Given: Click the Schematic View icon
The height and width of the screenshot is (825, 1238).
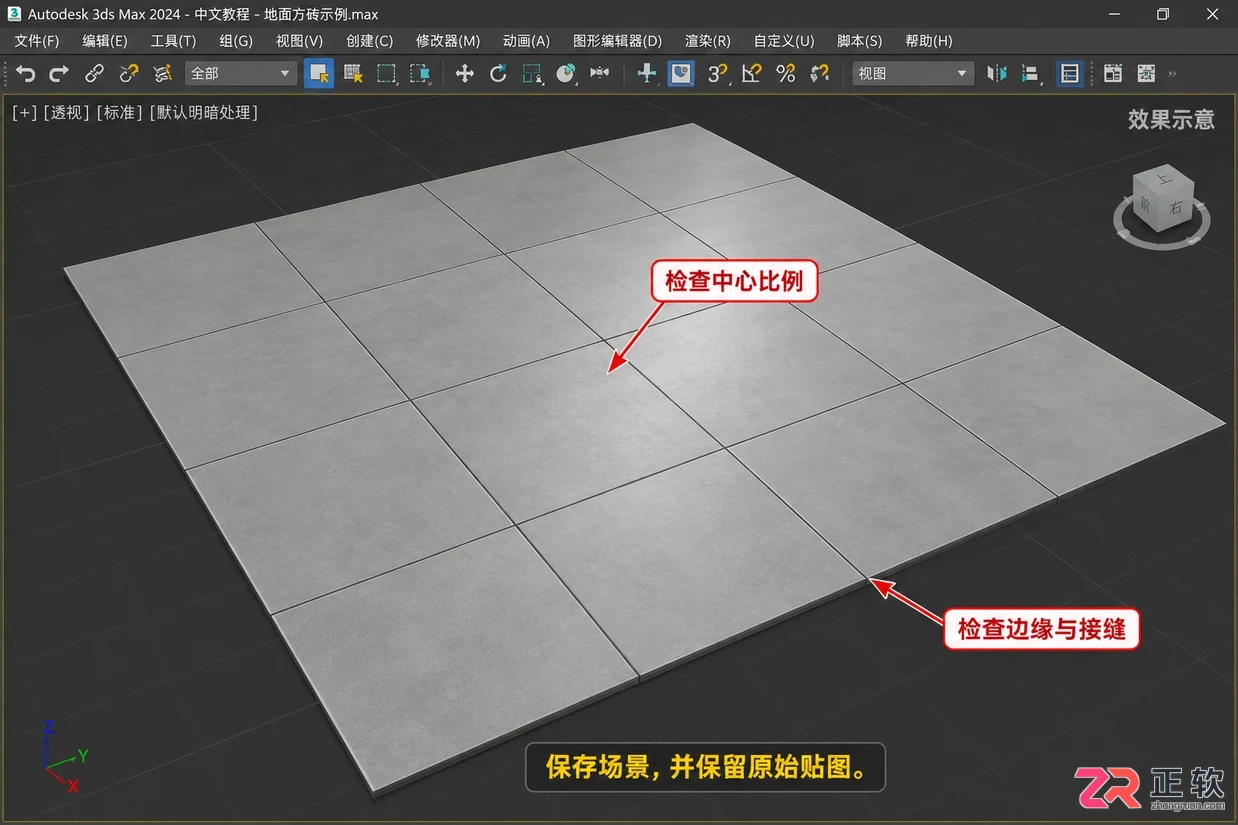Looking at the screenshot, I should point(1146,73).
